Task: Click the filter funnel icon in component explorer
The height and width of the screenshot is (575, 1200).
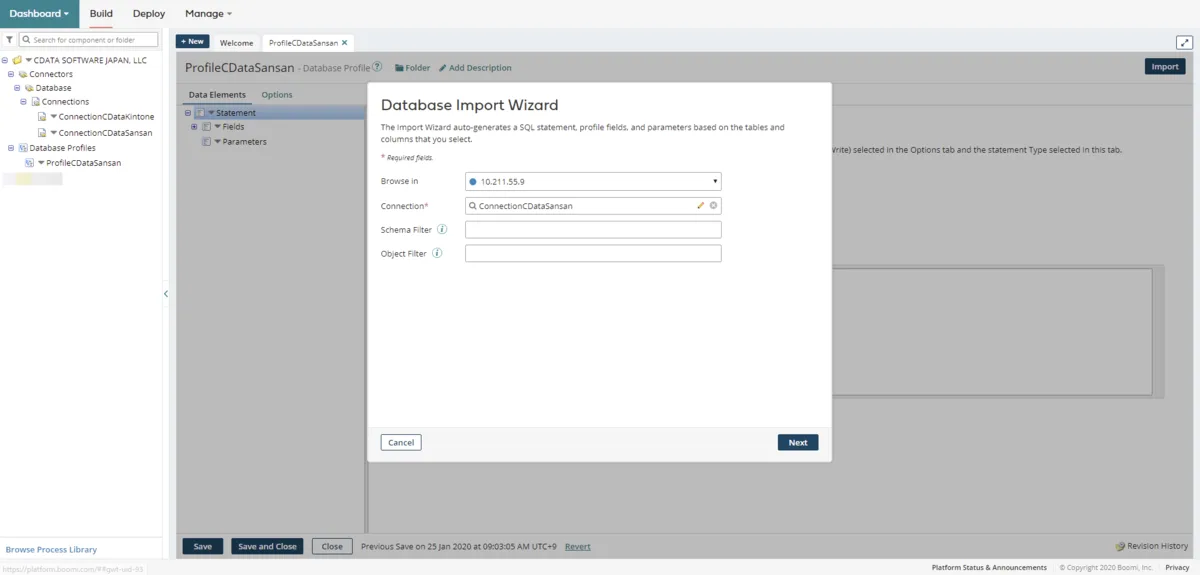Action: tap(9, 40)
